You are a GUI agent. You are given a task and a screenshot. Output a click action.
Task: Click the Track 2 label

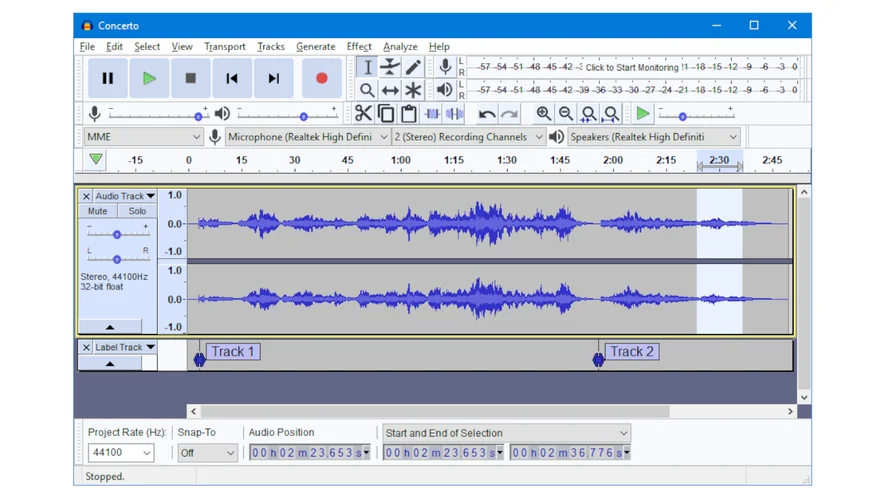(x=631, y=352)
